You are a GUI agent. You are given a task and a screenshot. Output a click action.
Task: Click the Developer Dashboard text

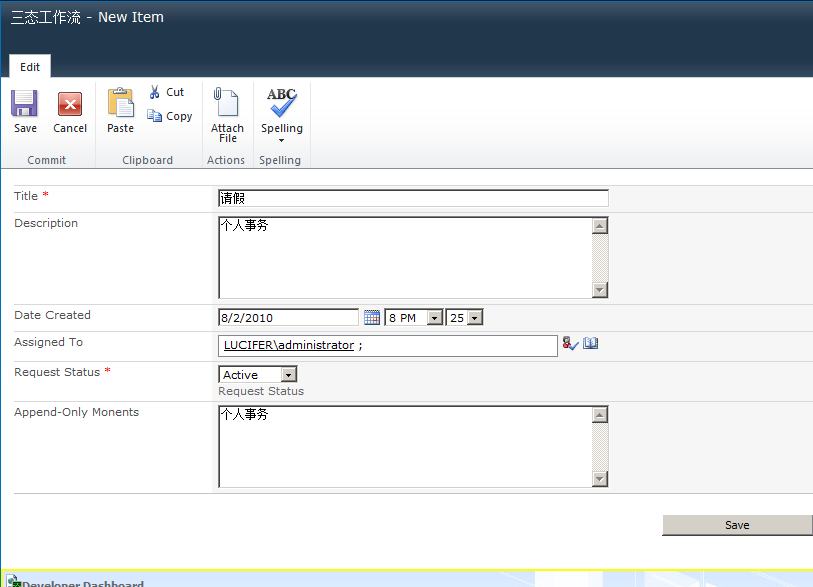(x=83, y=583)
